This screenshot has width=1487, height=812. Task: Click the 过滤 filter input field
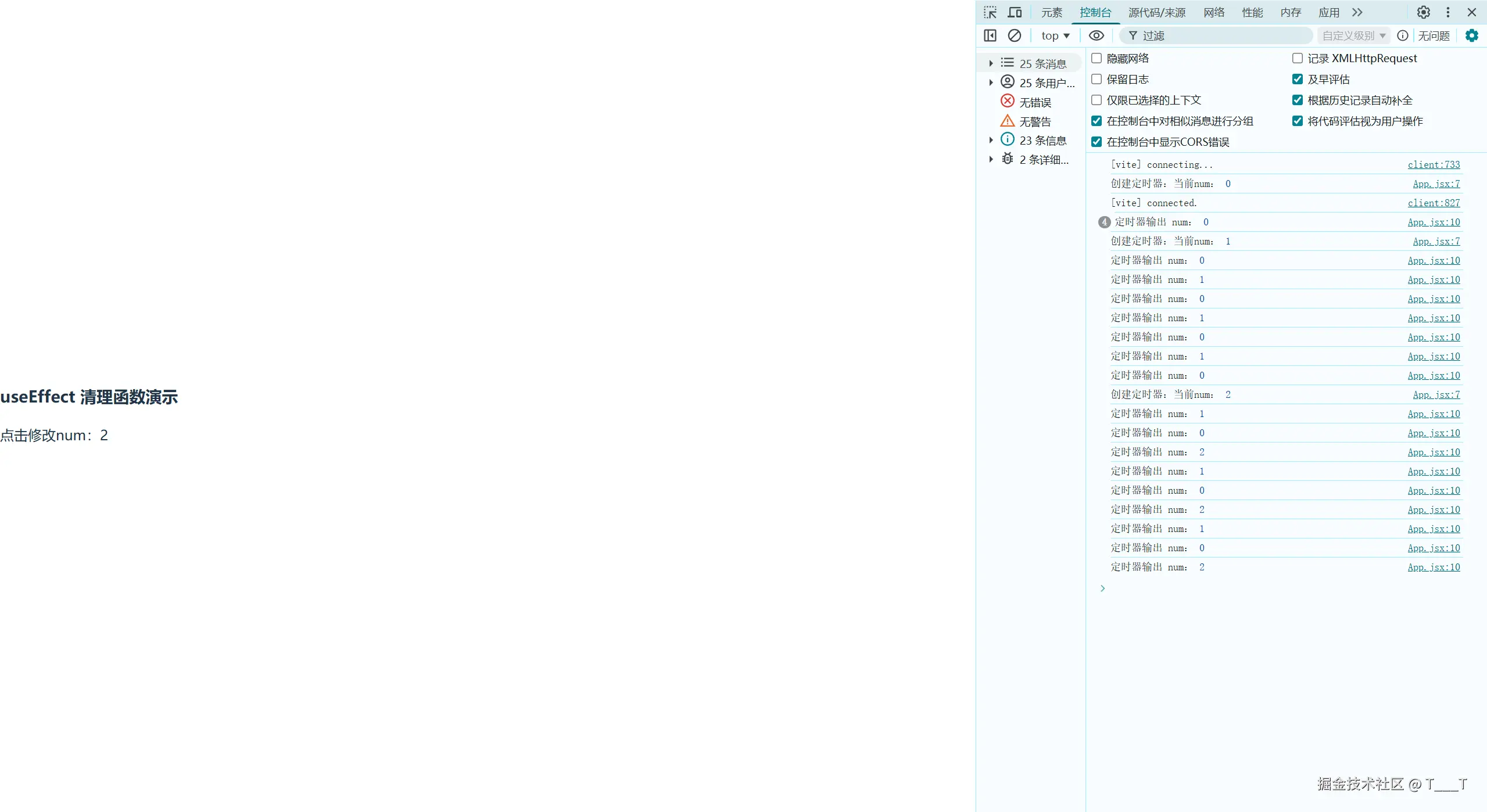[x=1220, y=35]
